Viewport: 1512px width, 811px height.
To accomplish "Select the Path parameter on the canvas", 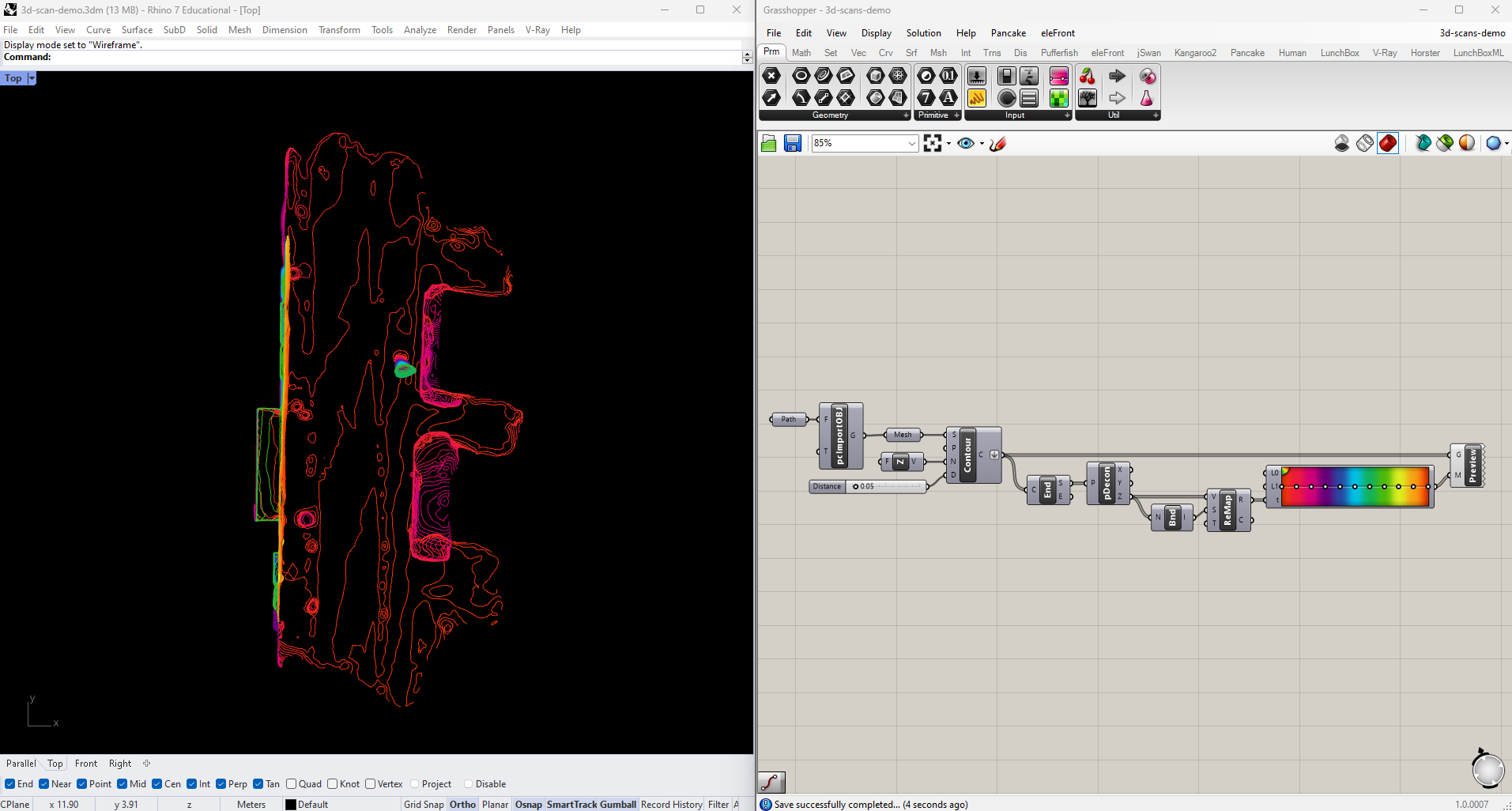I will coord(787,419).
